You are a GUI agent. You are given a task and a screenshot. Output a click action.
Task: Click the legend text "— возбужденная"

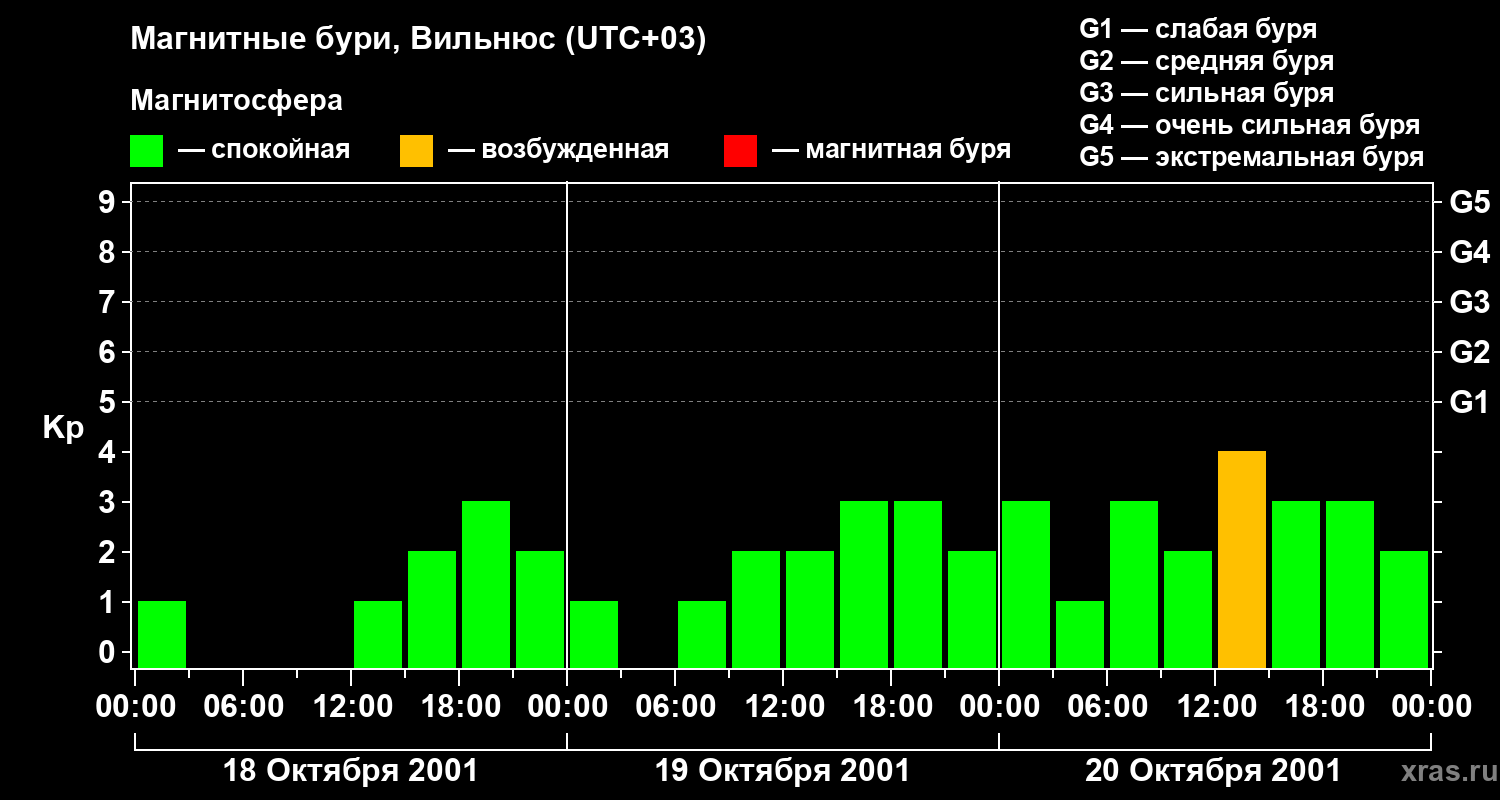click(558, 151)
